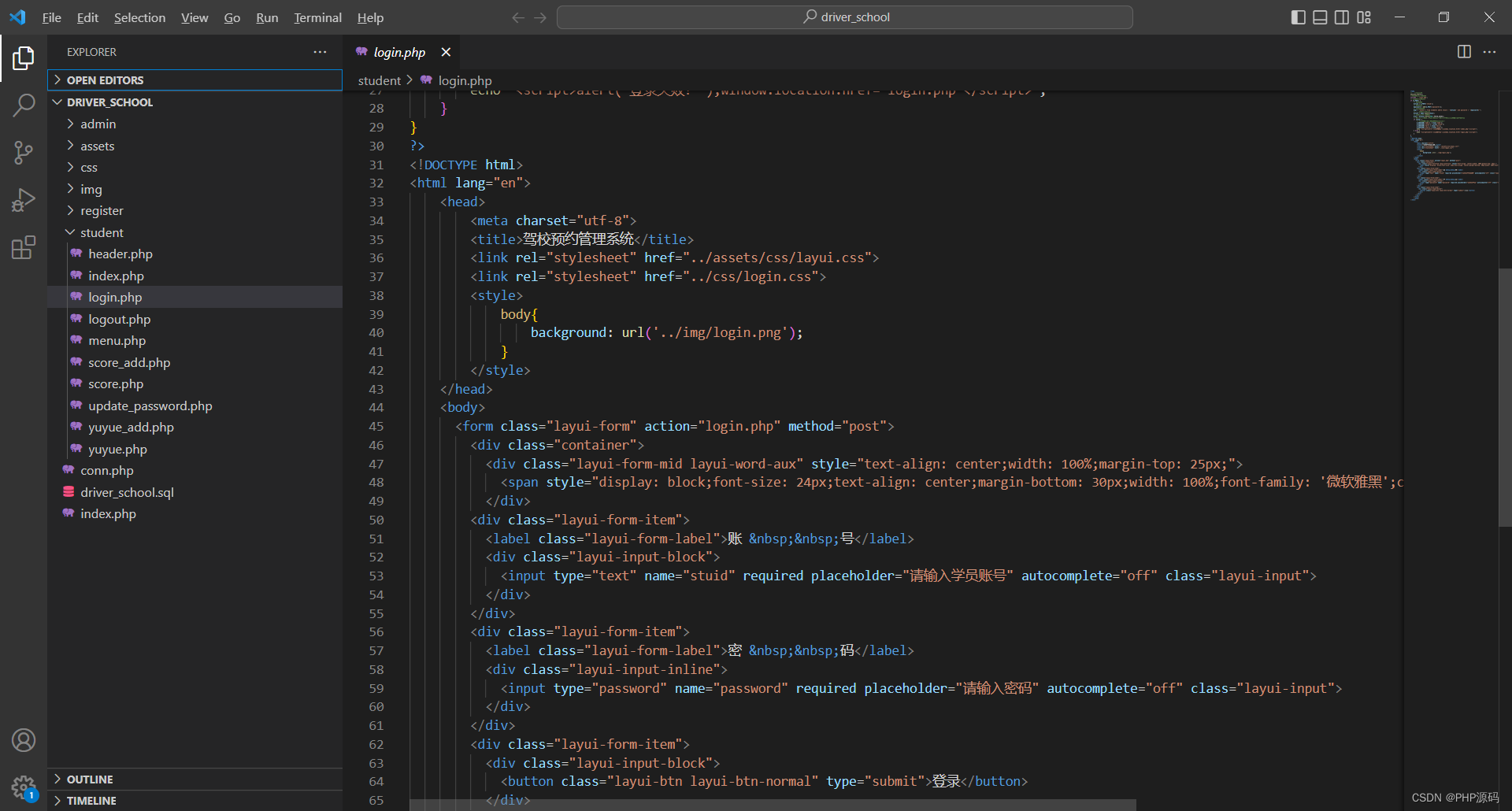The height and width of the screenshot is (811, 1512).
Task: Click the database icon beside driver_school.sql
Action: click(69, 492)
